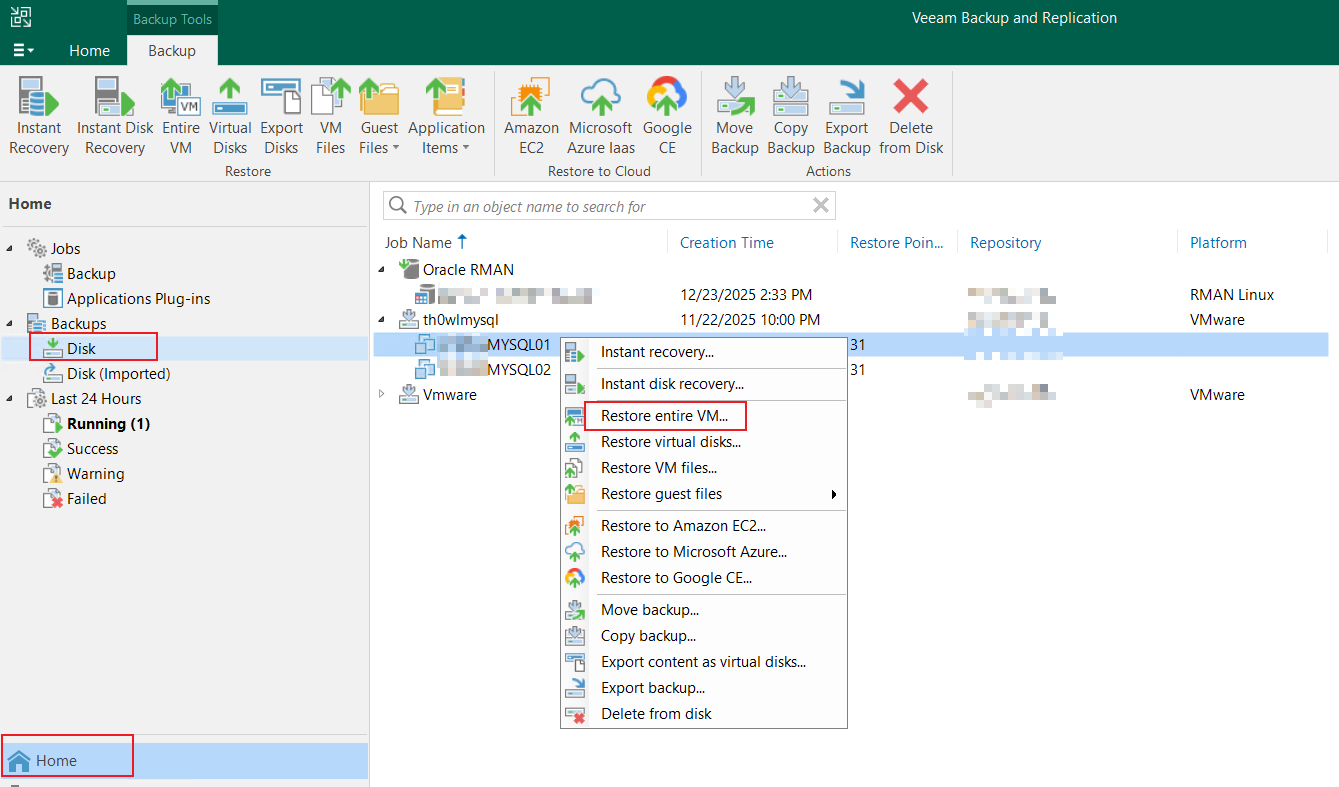
Task: Collapse the Backups tree node
Action: 11,323
